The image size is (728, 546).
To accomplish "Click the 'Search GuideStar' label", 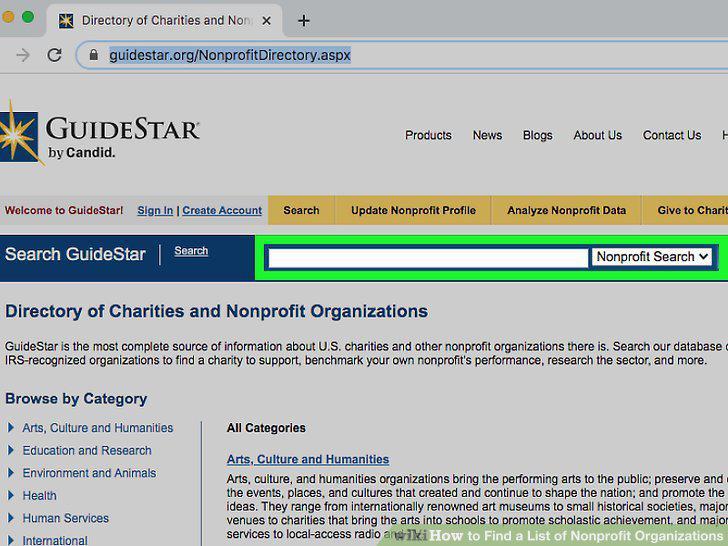I will 75,254.
